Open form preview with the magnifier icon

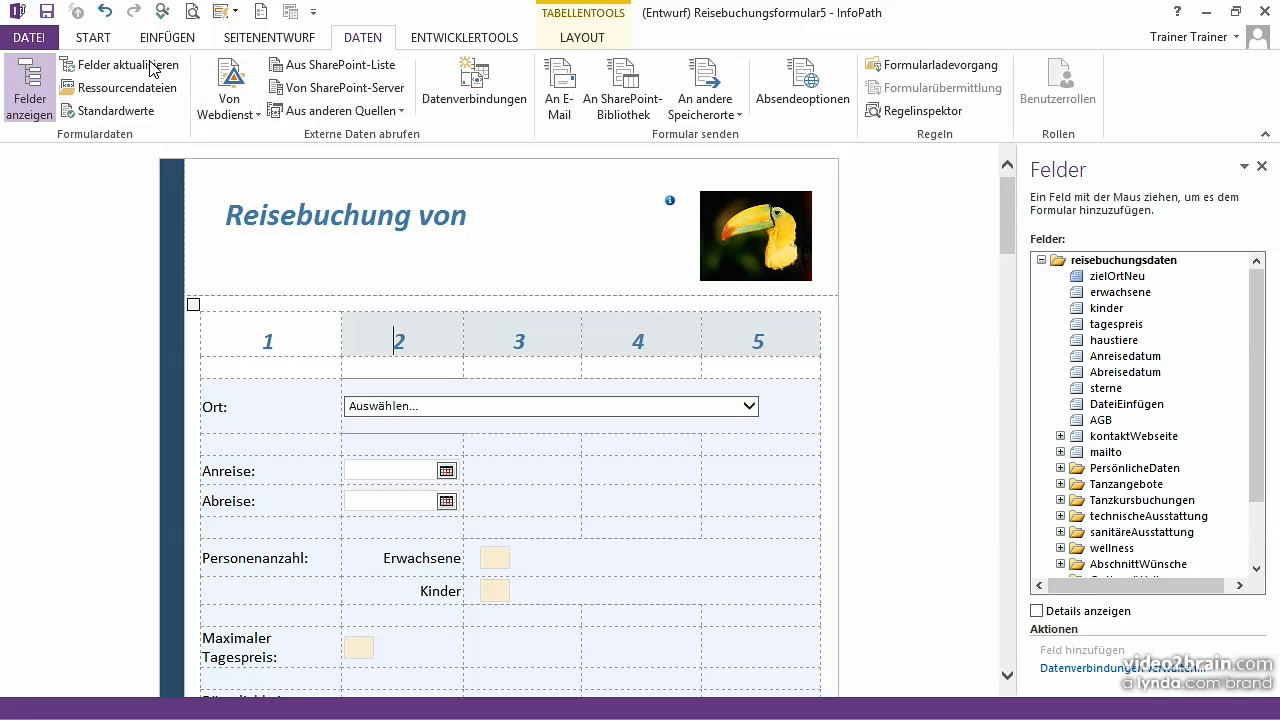point(192,12)
